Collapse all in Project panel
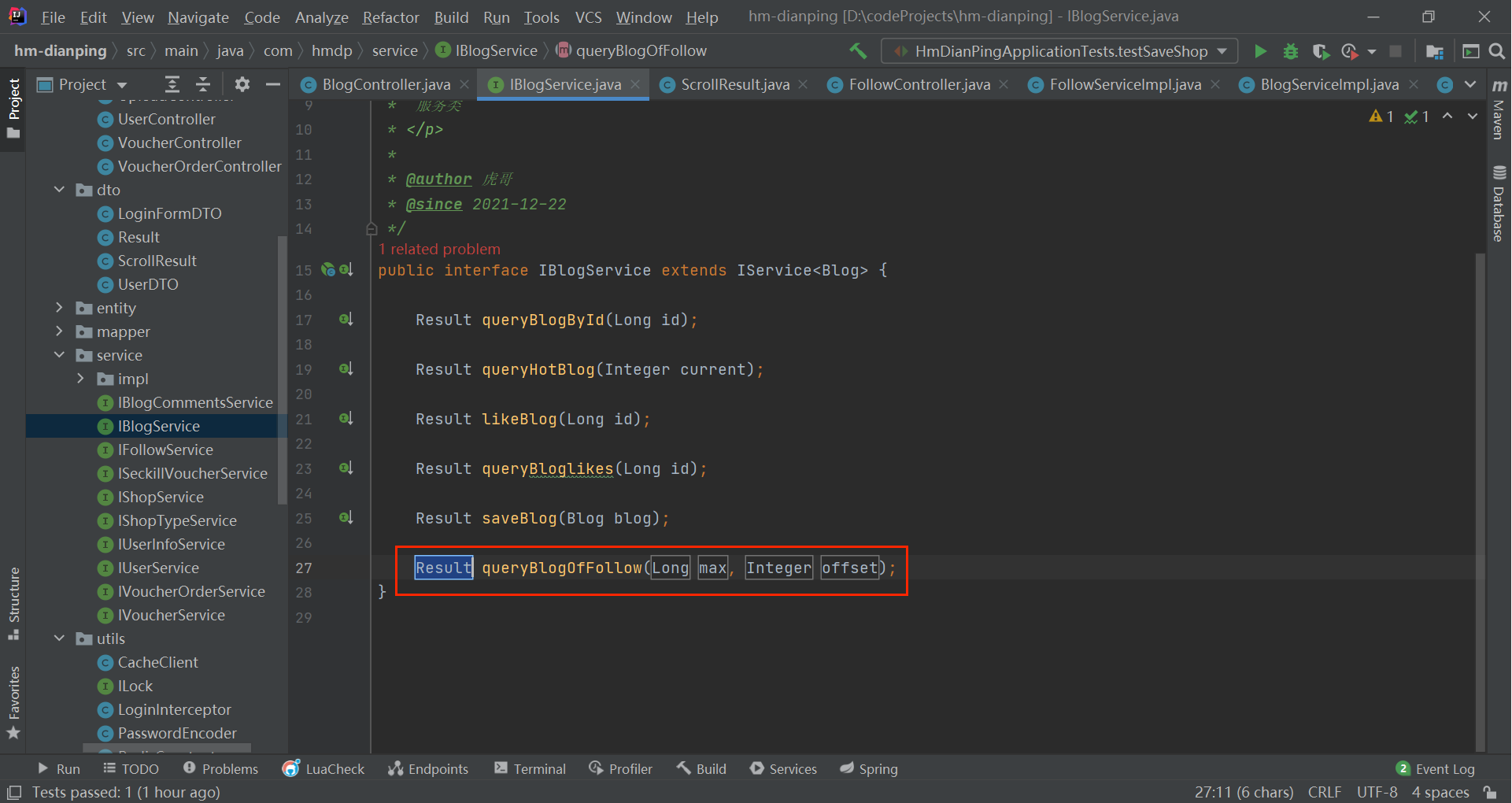The height and width of the screenshot is (803, 1512). point(203,84)
